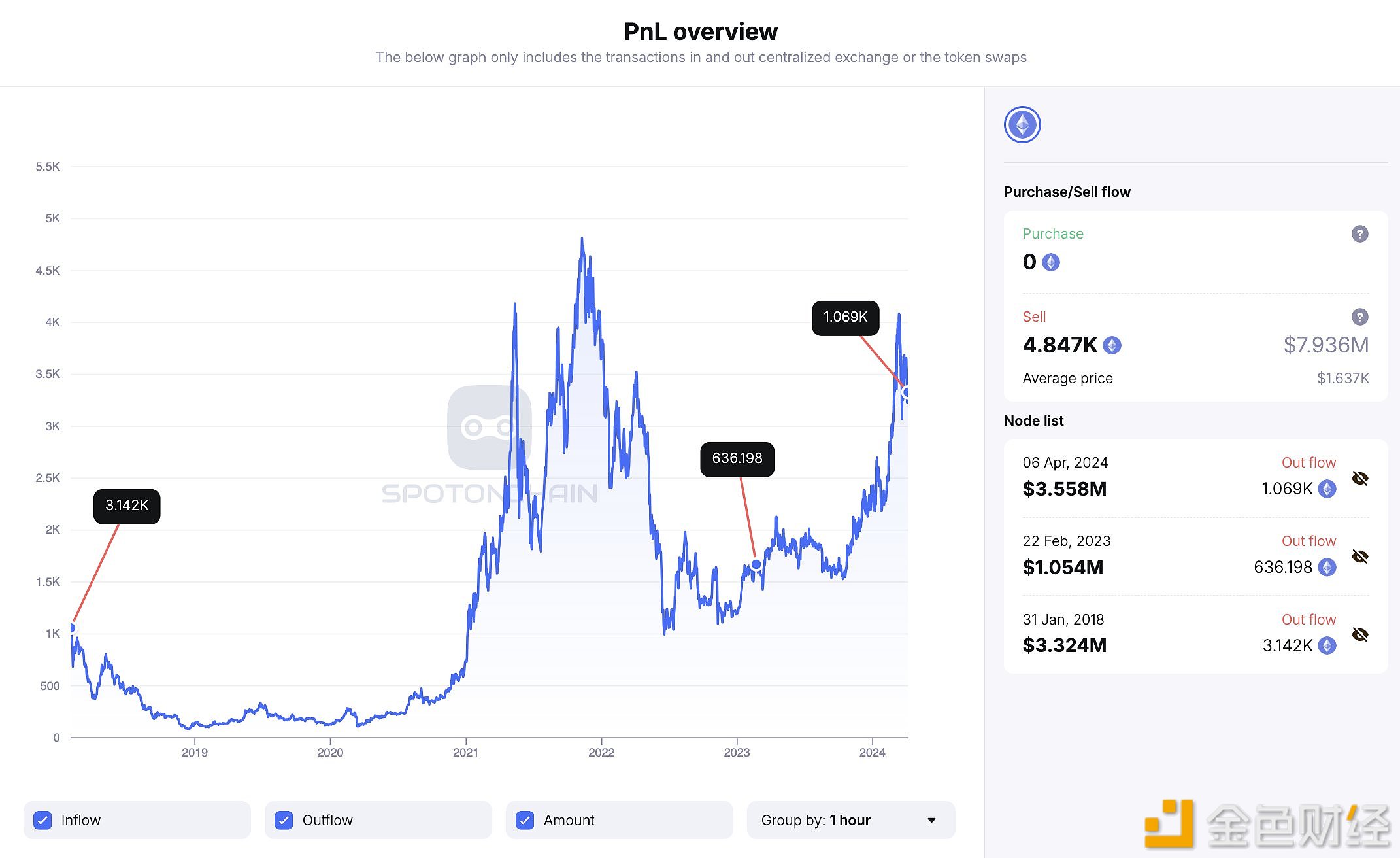Click the ETH icon beside Sell 4.847K
Image resolution: width=1400 pixels, height=858 pixels.
click(x=1112, y=345)
